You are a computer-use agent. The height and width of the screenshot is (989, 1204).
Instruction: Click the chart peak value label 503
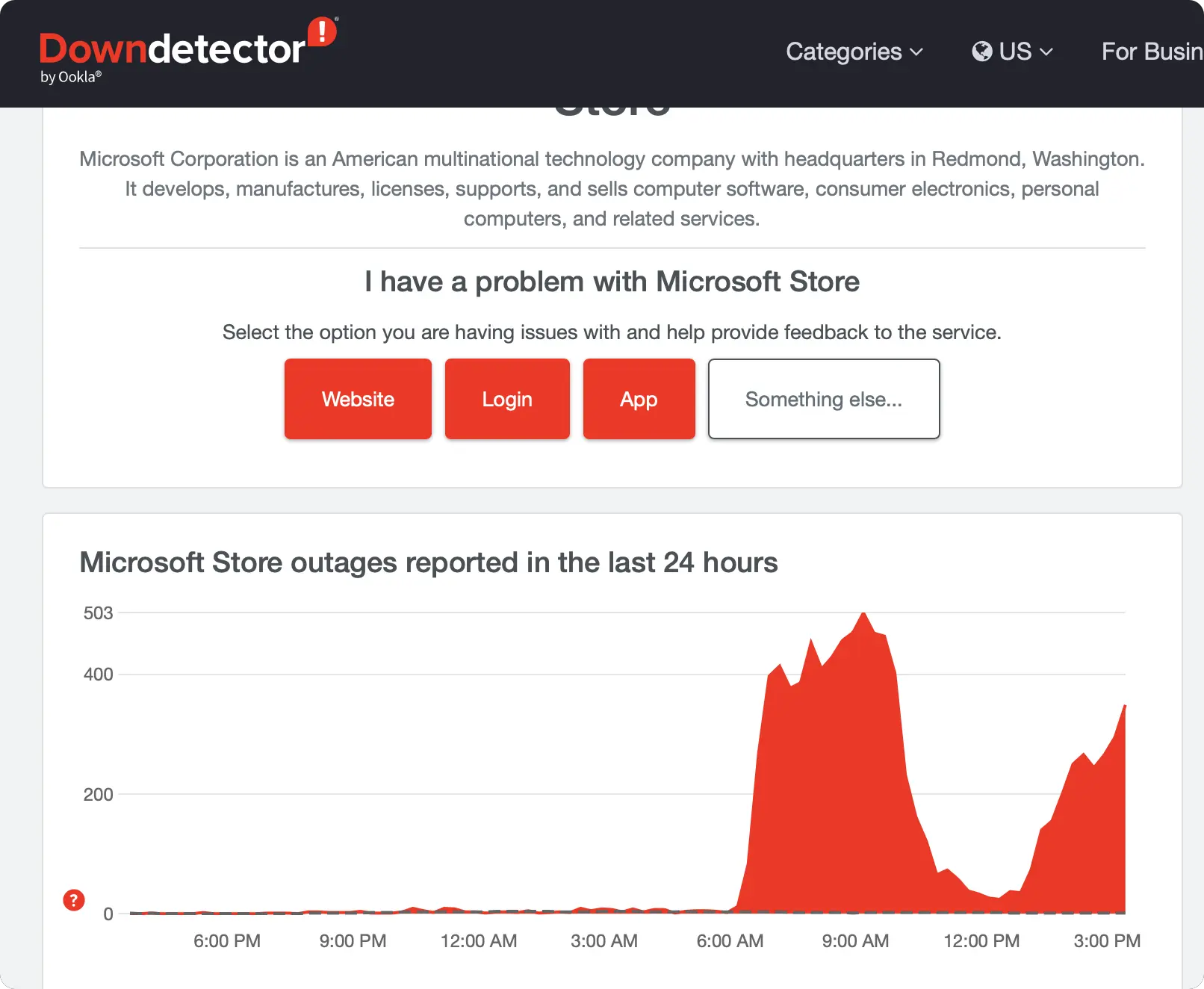[x=98, y=613]
